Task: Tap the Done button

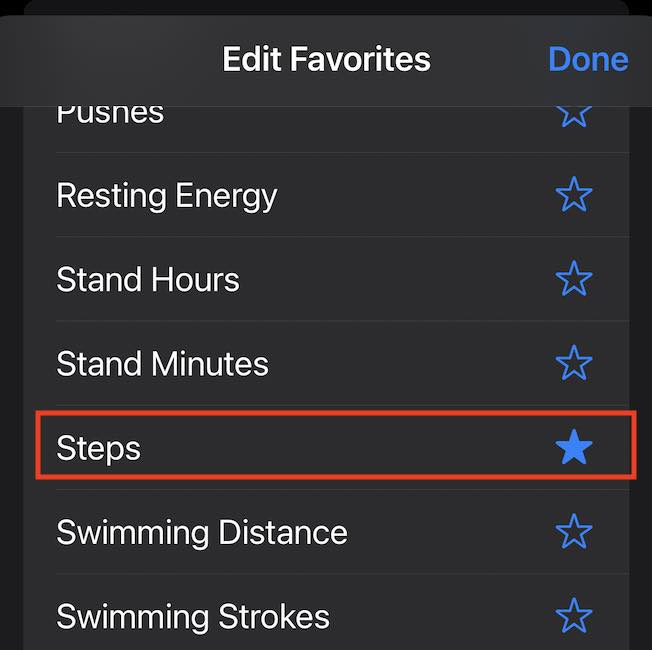Action: pyautogui.click(x=588, y=59)
